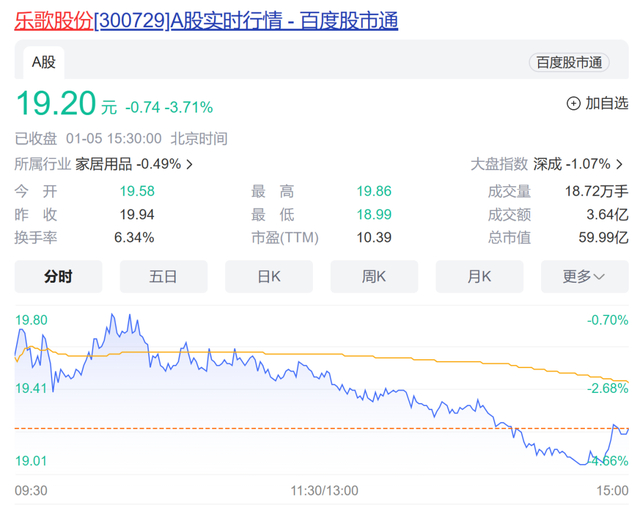Click the 总市值 value 59.99亿
Image resolution: width=640 pixels, height=505 pixels.
603,237
